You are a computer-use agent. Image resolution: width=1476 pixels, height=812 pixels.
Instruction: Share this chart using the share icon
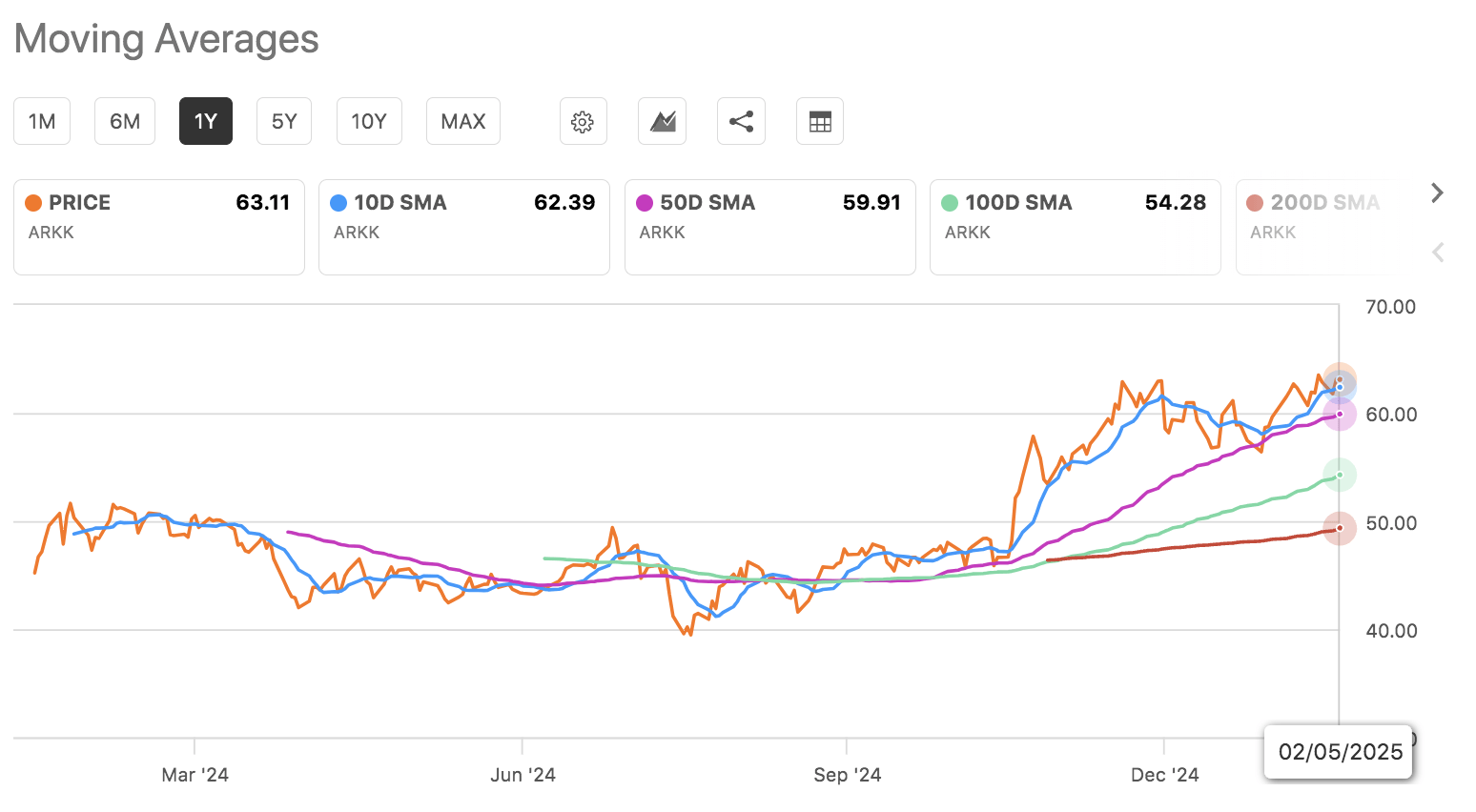741,121
